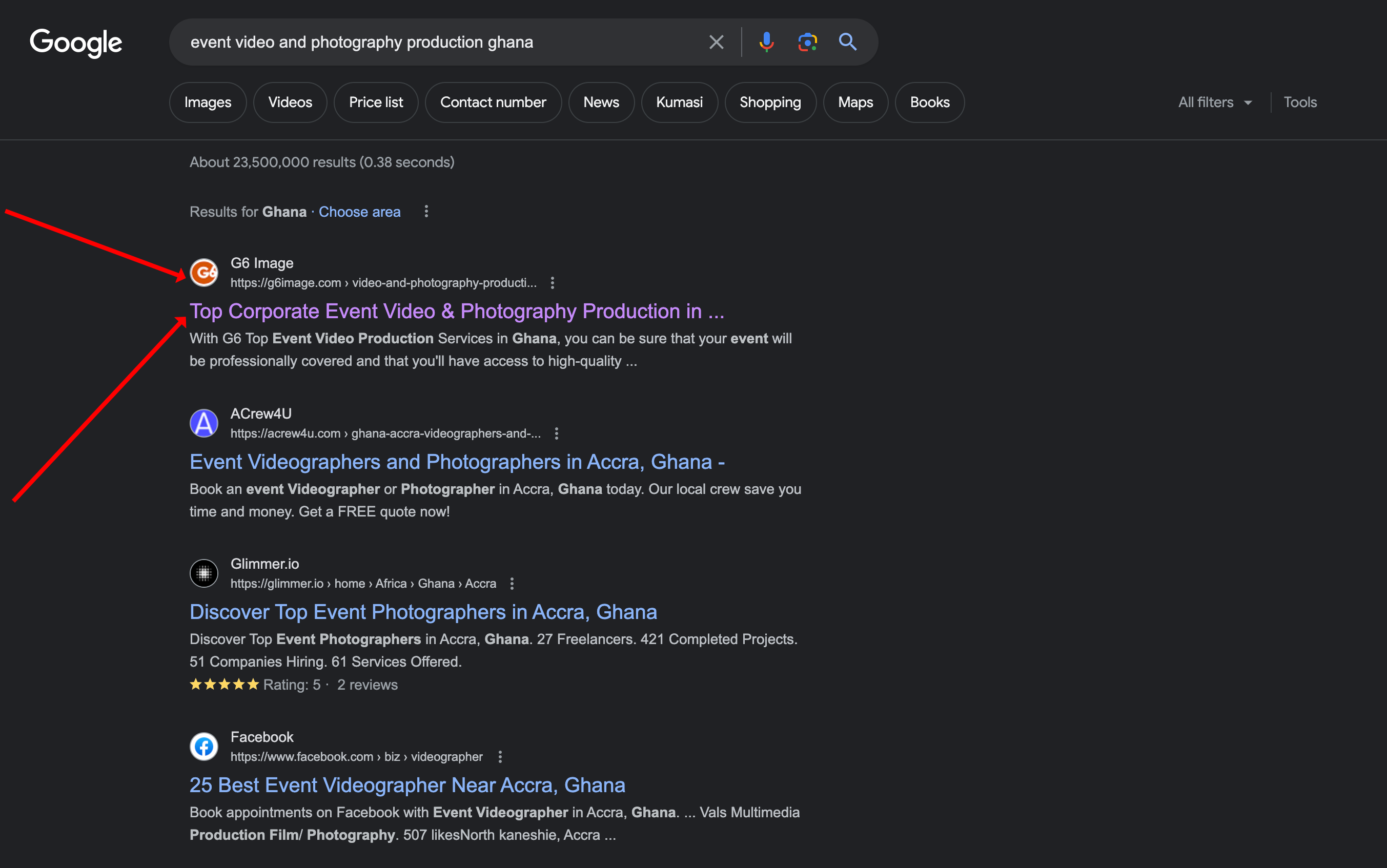Click the Facebook favicon
1387x868 pixels.
pyautogui.click(x=204, y=746)
